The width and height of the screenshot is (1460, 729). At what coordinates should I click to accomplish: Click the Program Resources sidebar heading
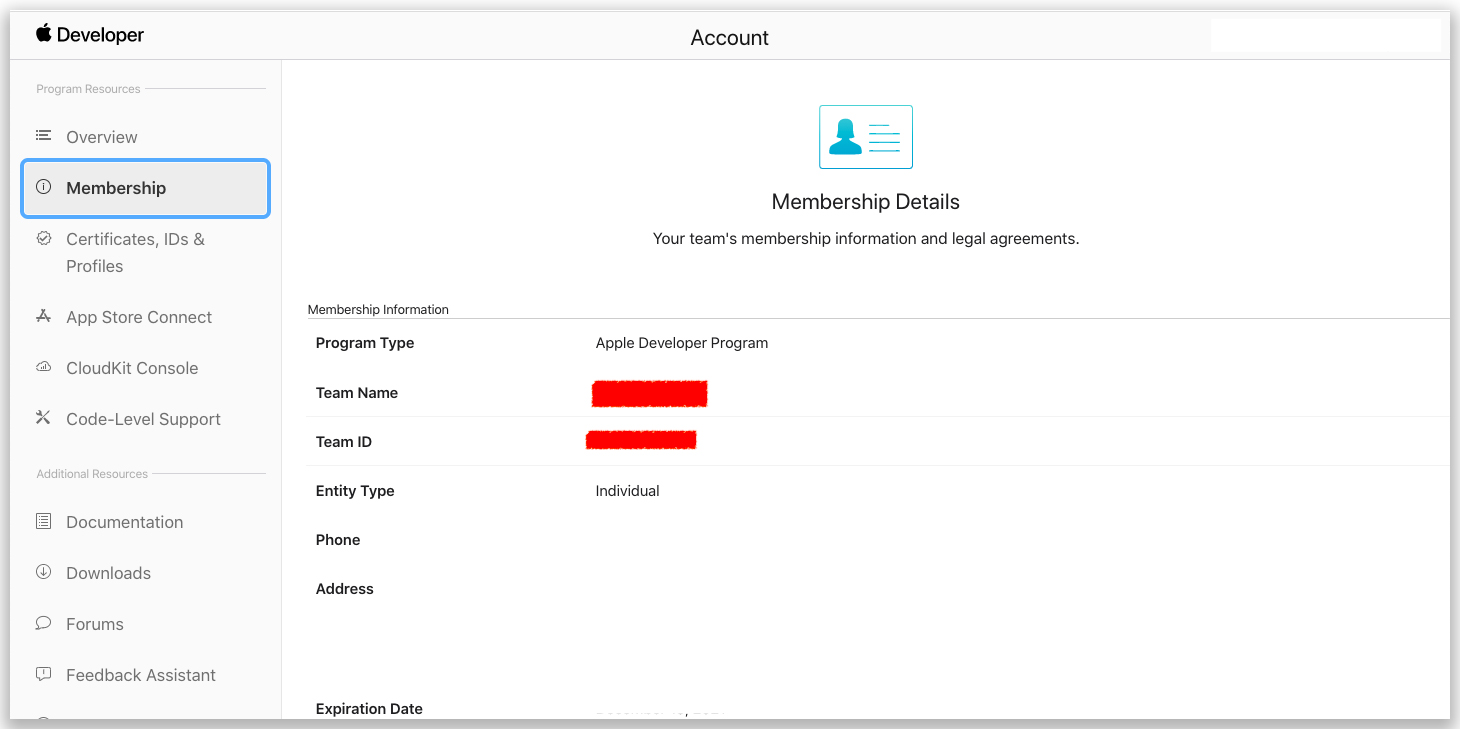(x=88, y=89)
